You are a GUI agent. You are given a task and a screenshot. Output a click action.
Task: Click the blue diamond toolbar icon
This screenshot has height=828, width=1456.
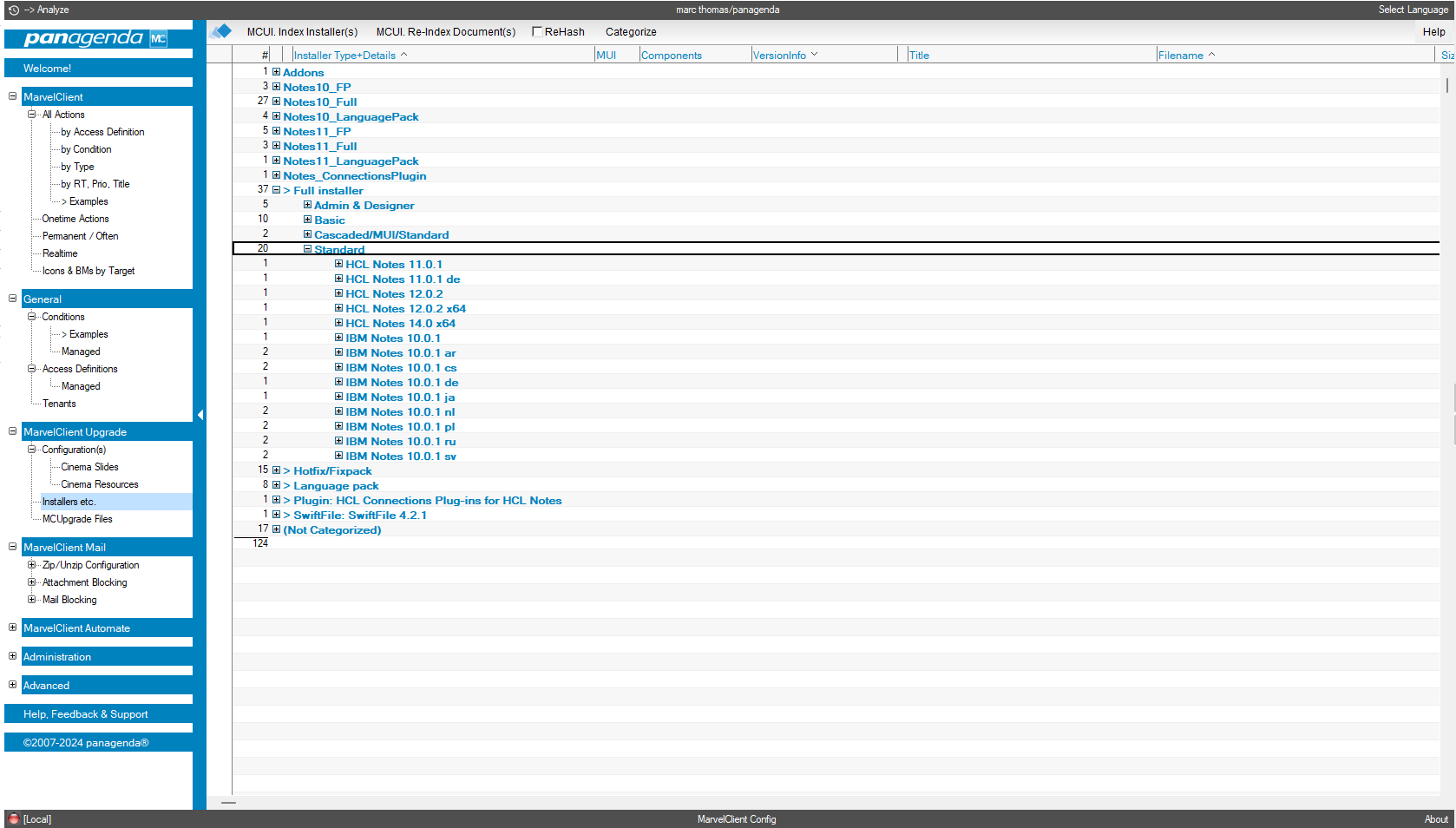click(x=221, y=31)
